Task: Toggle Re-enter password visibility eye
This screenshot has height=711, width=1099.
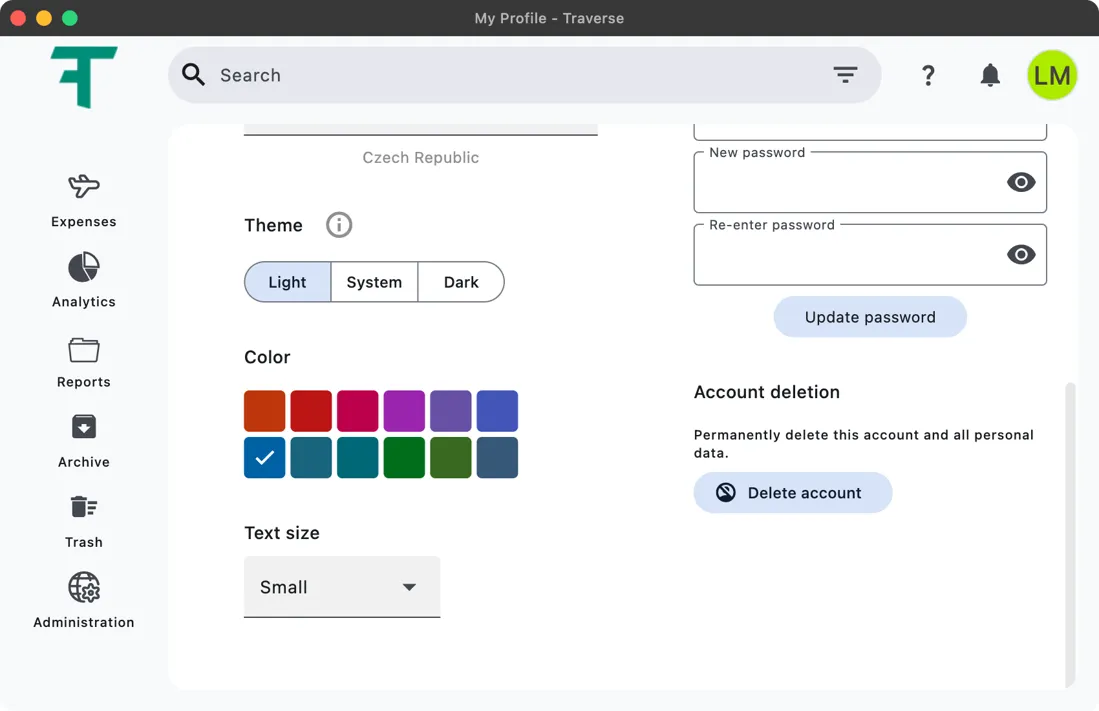Action: coord(1020,255)
